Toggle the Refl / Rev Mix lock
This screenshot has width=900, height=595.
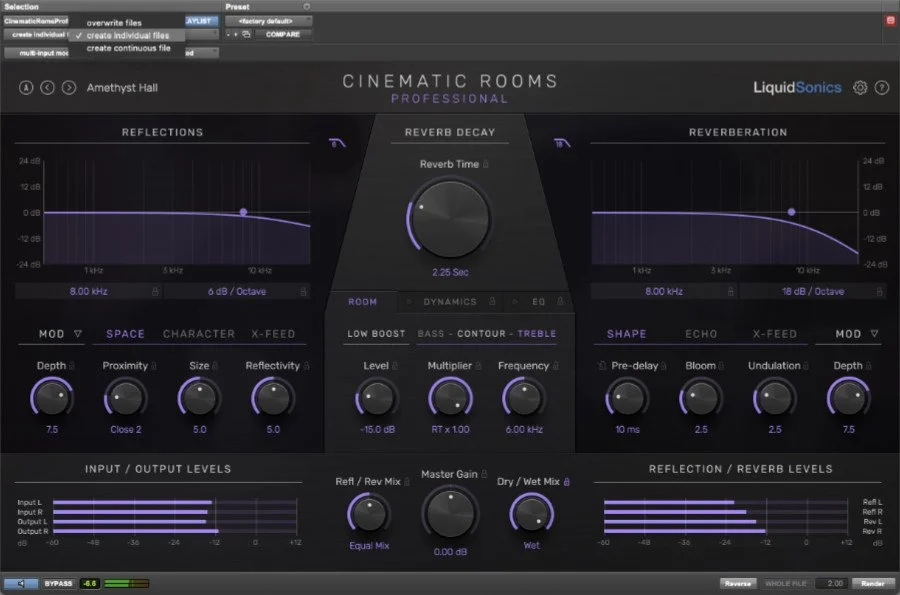click(x=407, y=482)
